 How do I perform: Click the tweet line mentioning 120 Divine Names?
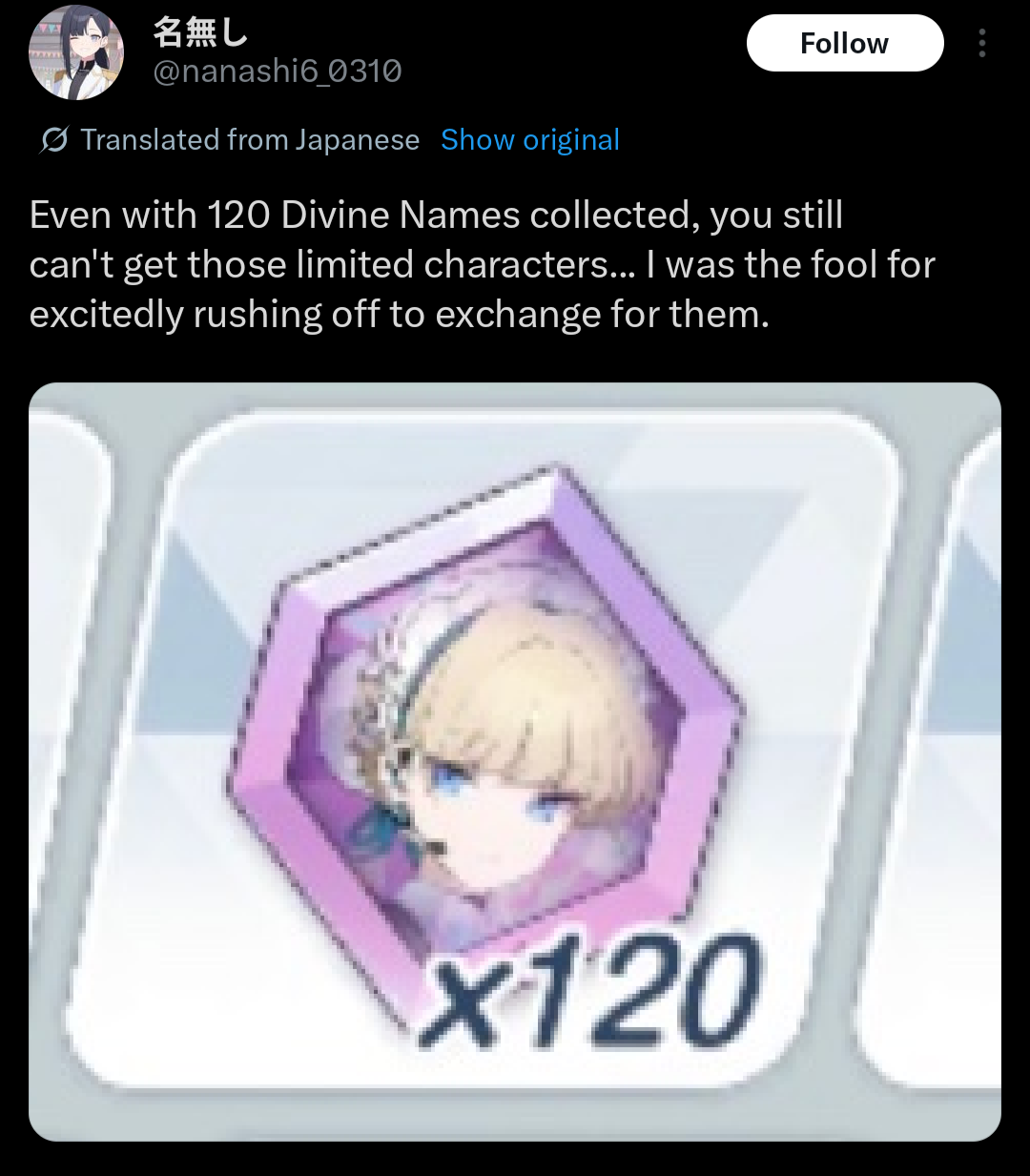[x=436, y=216]
